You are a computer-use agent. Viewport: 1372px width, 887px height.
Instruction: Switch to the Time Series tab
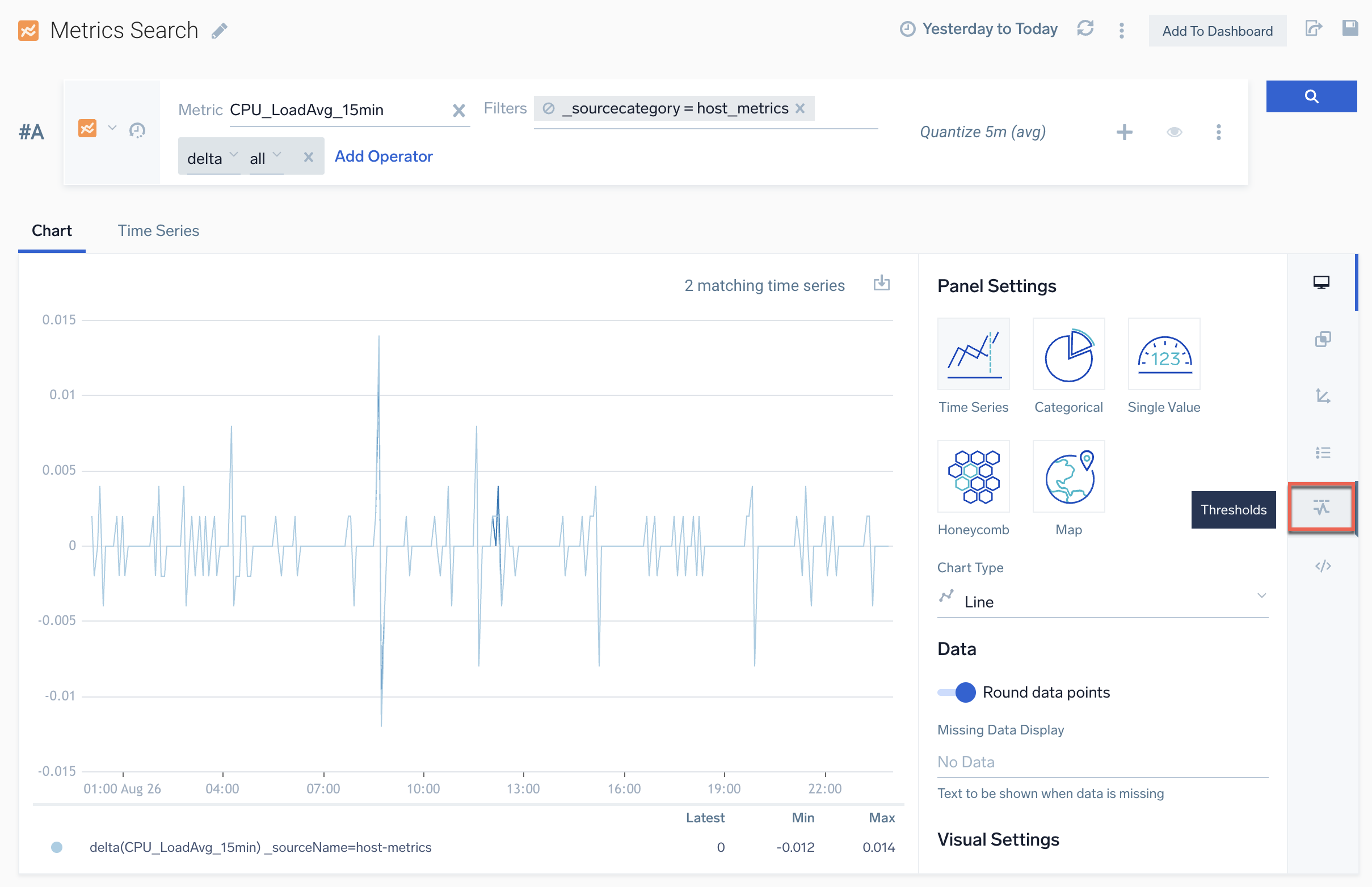tap(158, 230)
